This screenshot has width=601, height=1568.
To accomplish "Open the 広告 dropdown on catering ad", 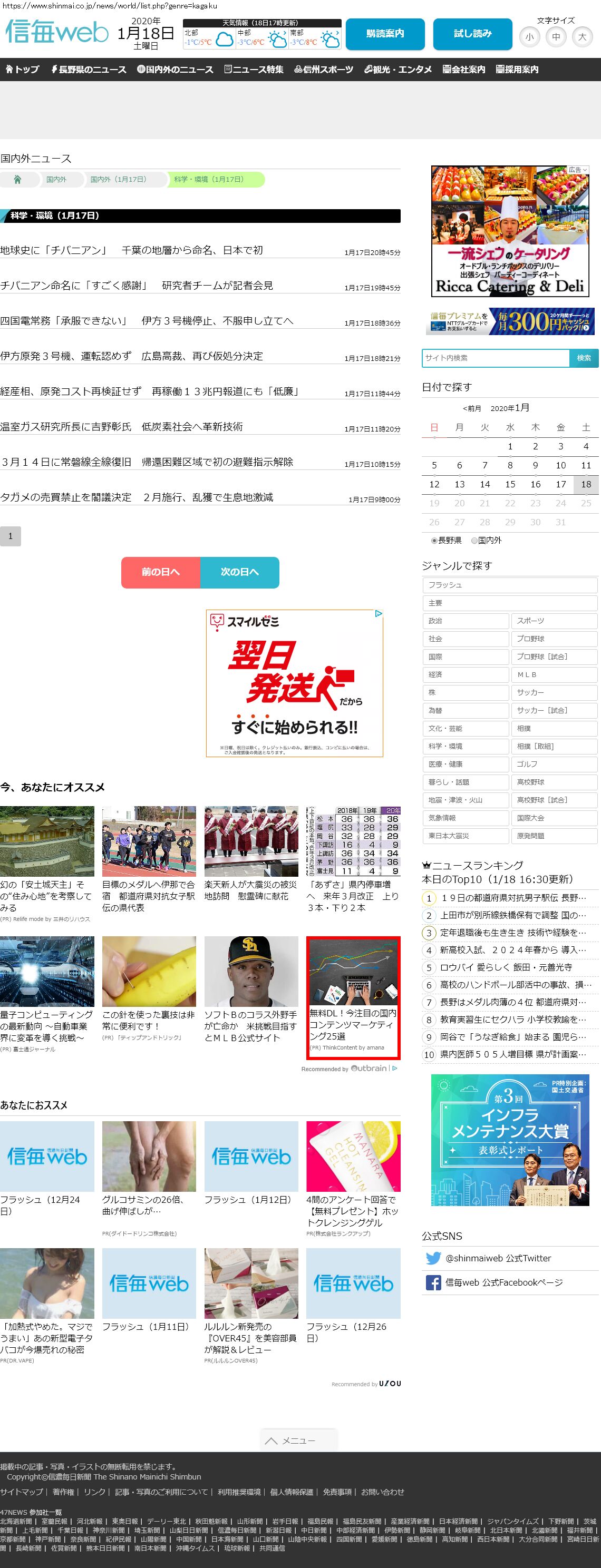I will (x=578, y=170).
